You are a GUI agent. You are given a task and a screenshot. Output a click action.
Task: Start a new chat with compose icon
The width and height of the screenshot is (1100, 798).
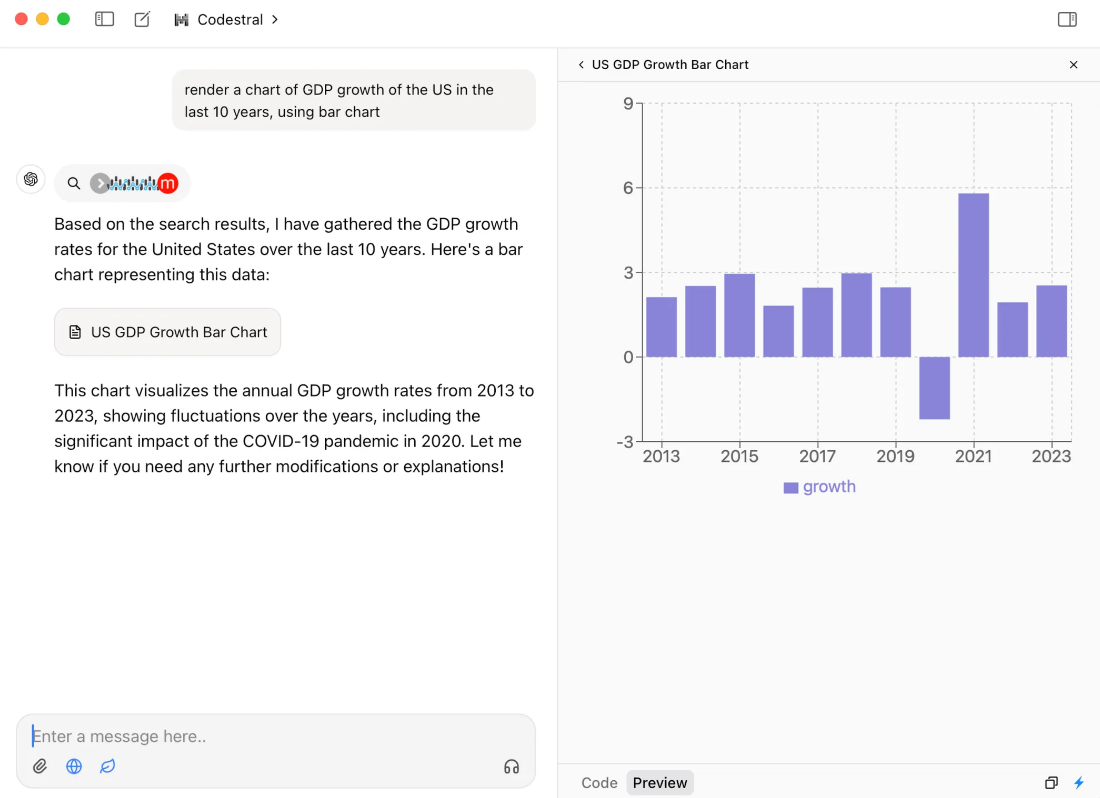[x=142, y=19]
